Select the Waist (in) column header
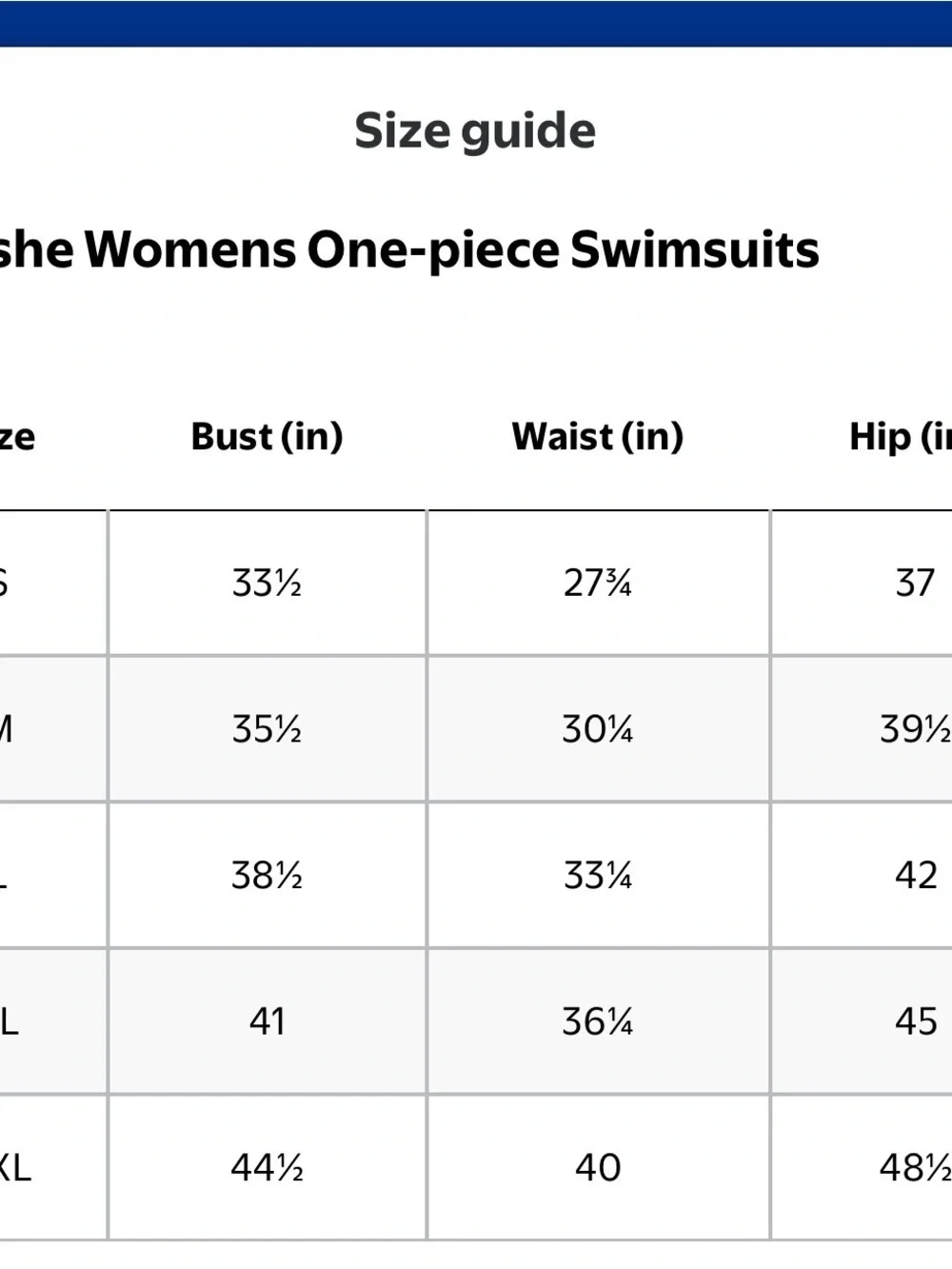This screenshot has width=952, height=1269. click(x=598, y=437)
